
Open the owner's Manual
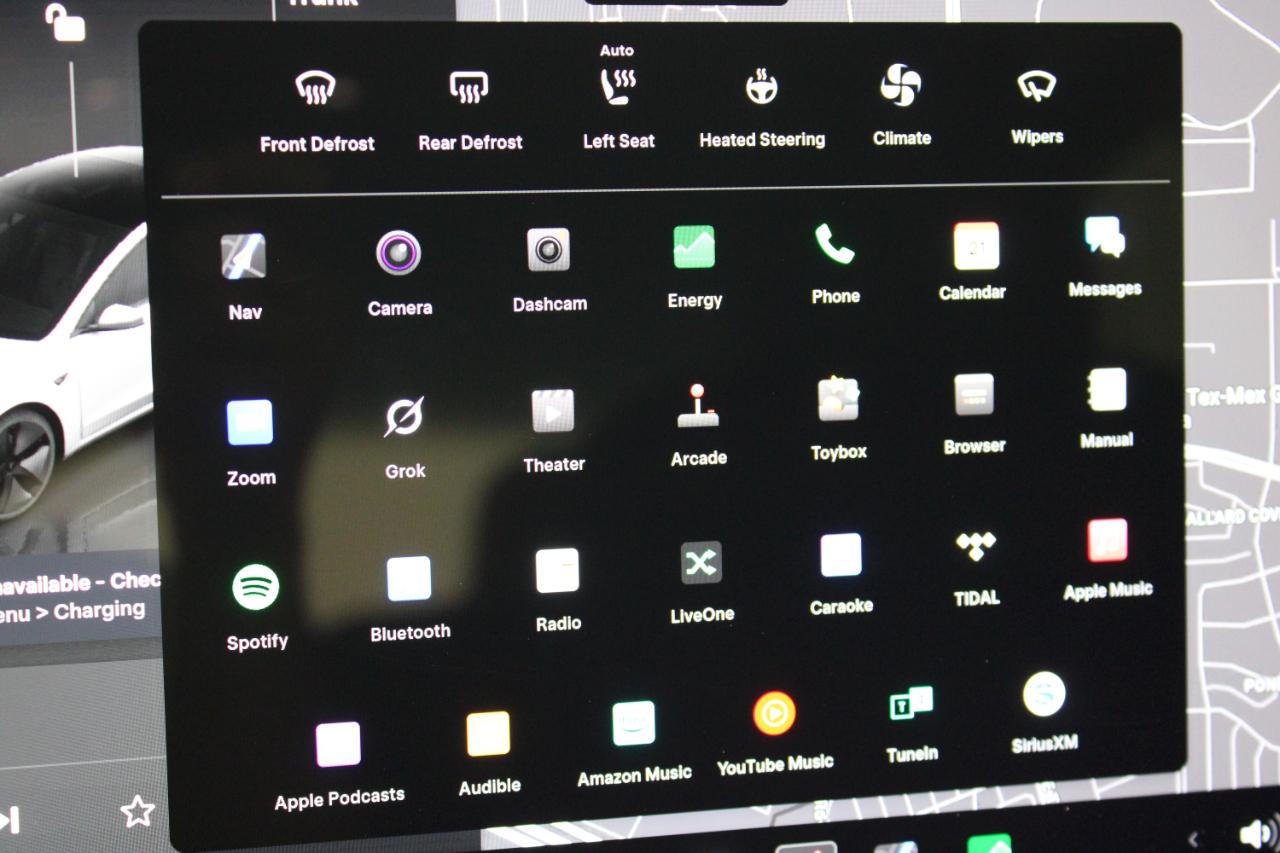coord(1106,389)
